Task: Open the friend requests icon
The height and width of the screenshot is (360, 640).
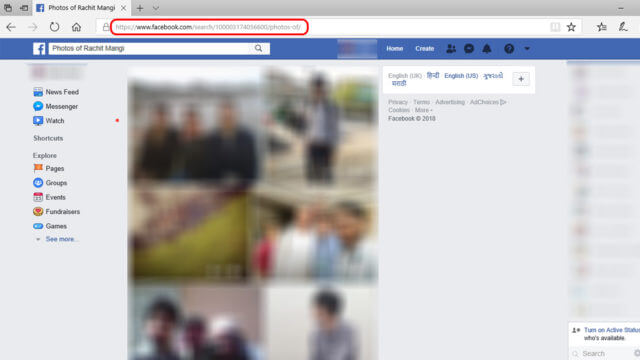Action: pos(451,49)
